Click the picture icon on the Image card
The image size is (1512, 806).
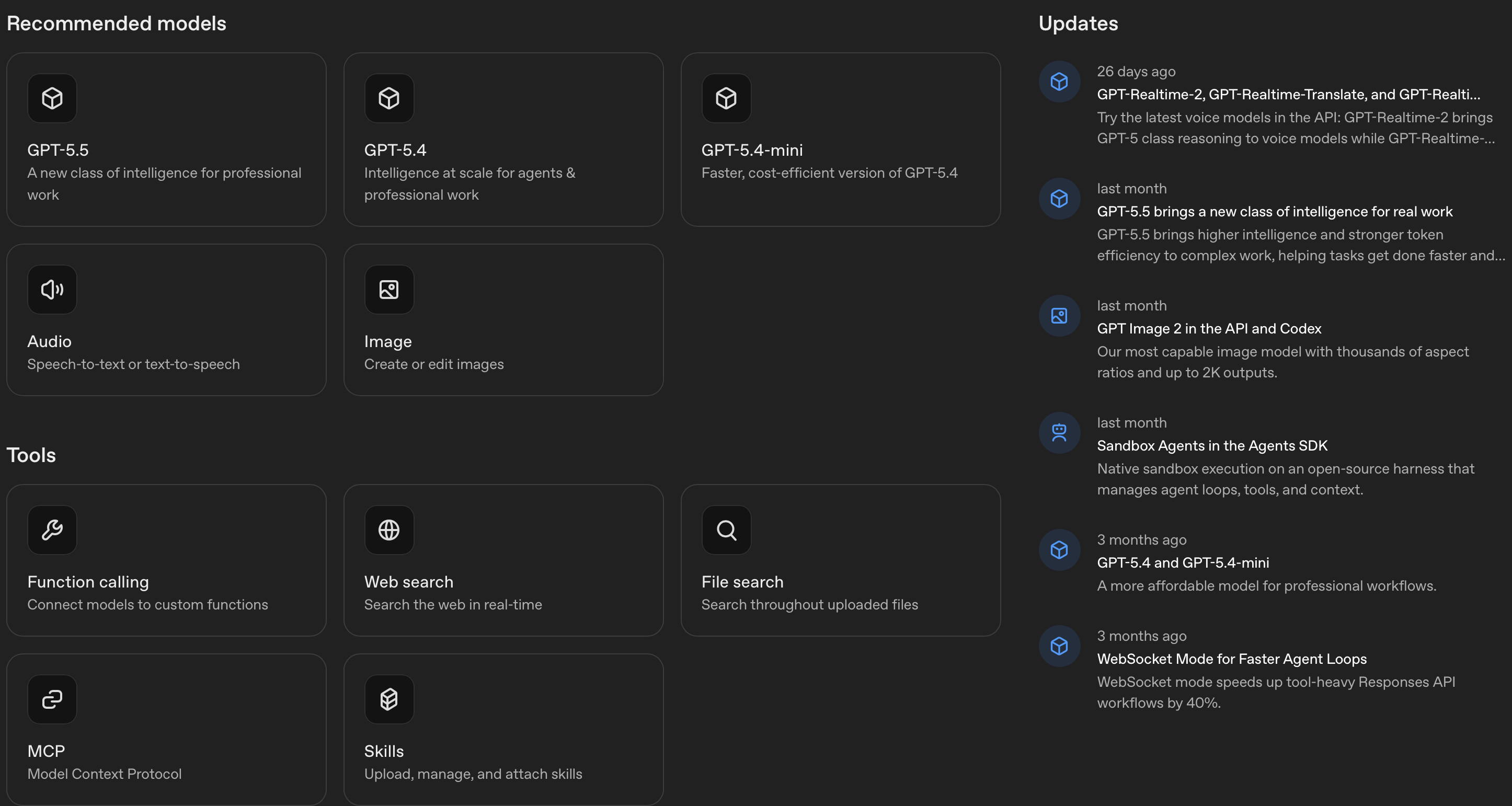pos(389,289)
